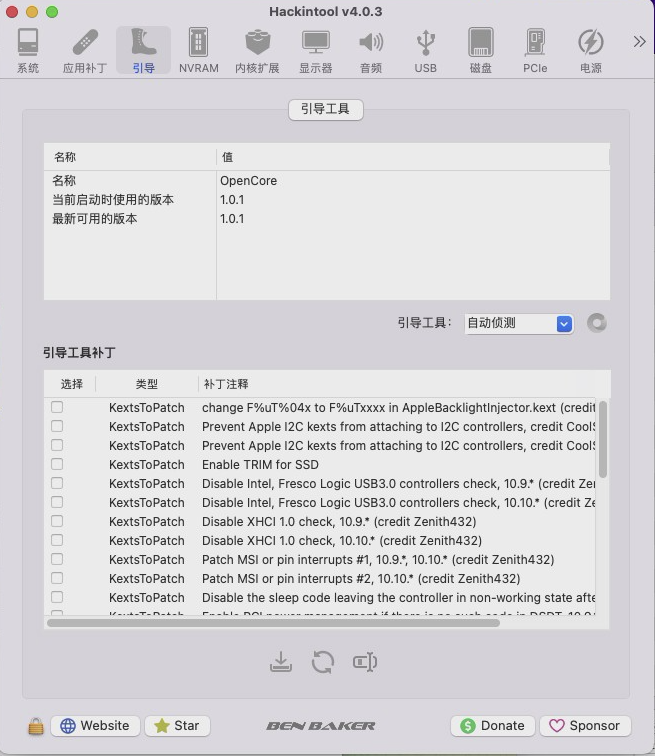The height and width of the screenshot is (756, 655).
Task: Click the horizontal scrollbar of patch list
Action: click(x=273, y=623)
